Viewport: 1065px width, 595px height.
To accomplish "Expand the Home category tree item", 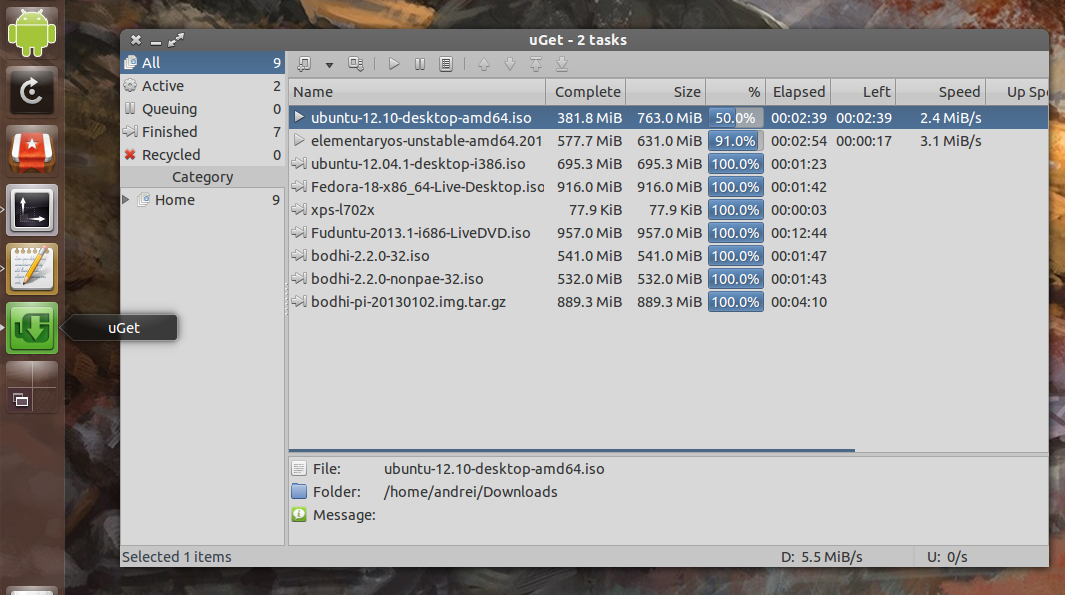I will [x=124, y=199].
